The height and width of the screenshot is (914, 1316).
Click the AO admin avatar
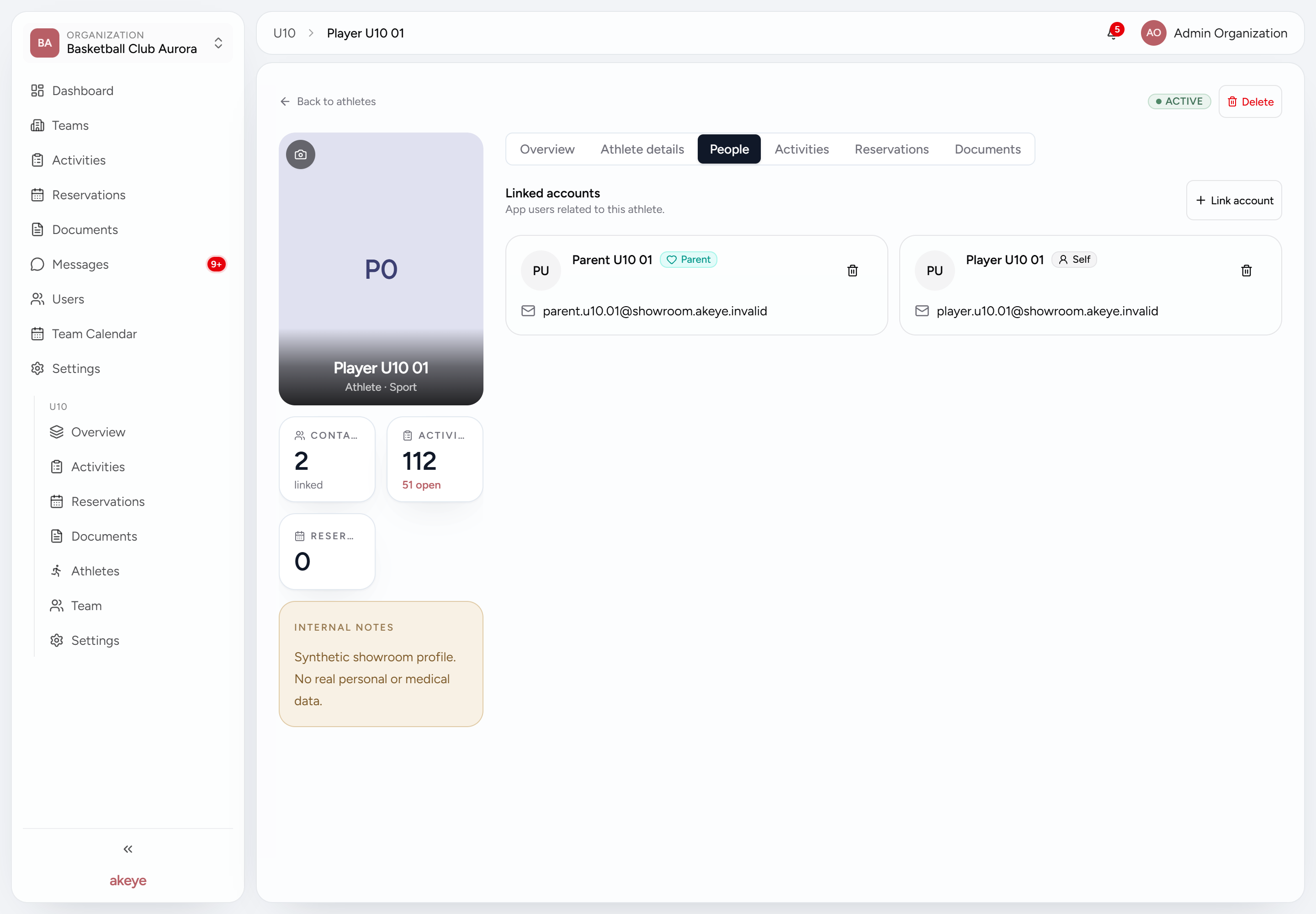tap(1153, 33)
